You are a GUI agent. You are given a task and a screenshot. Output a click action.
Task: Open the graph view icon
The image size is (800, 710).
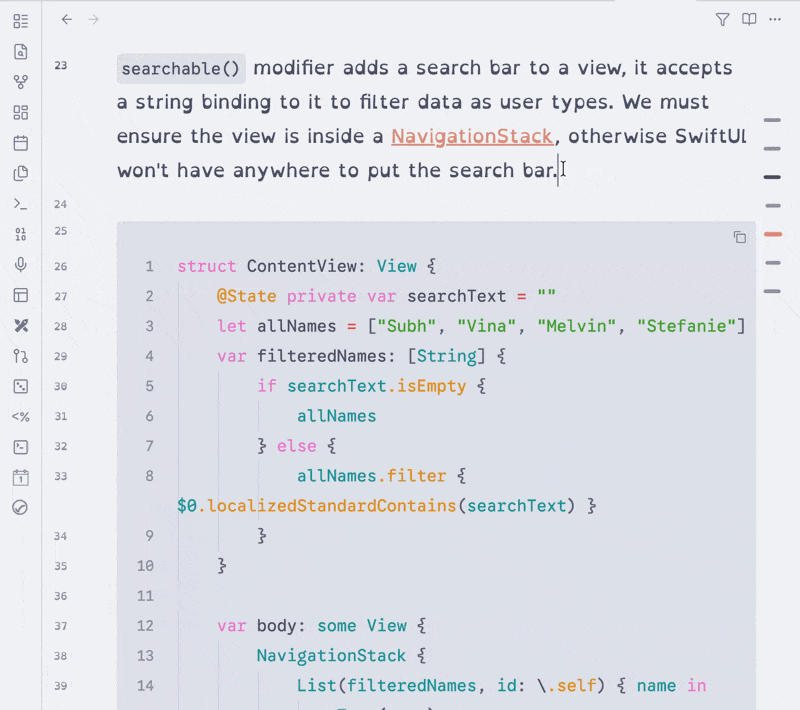[20, 82]
